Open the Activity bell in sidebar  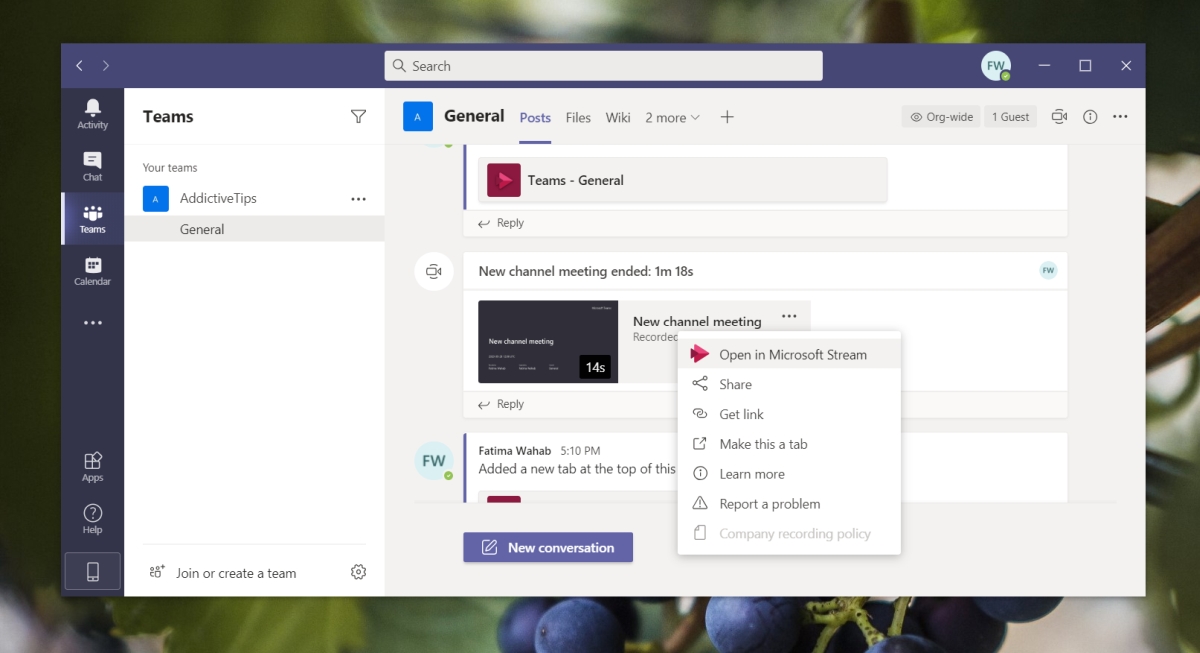pyautogui.click(x=92, y=114)
